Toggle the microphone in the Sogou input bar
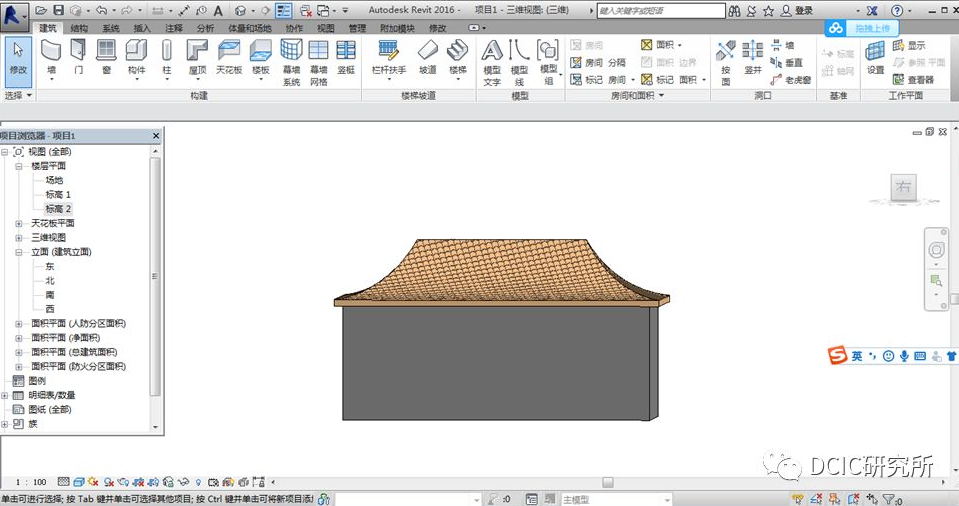This screenshot has width=959, height=506. point(904,356)
